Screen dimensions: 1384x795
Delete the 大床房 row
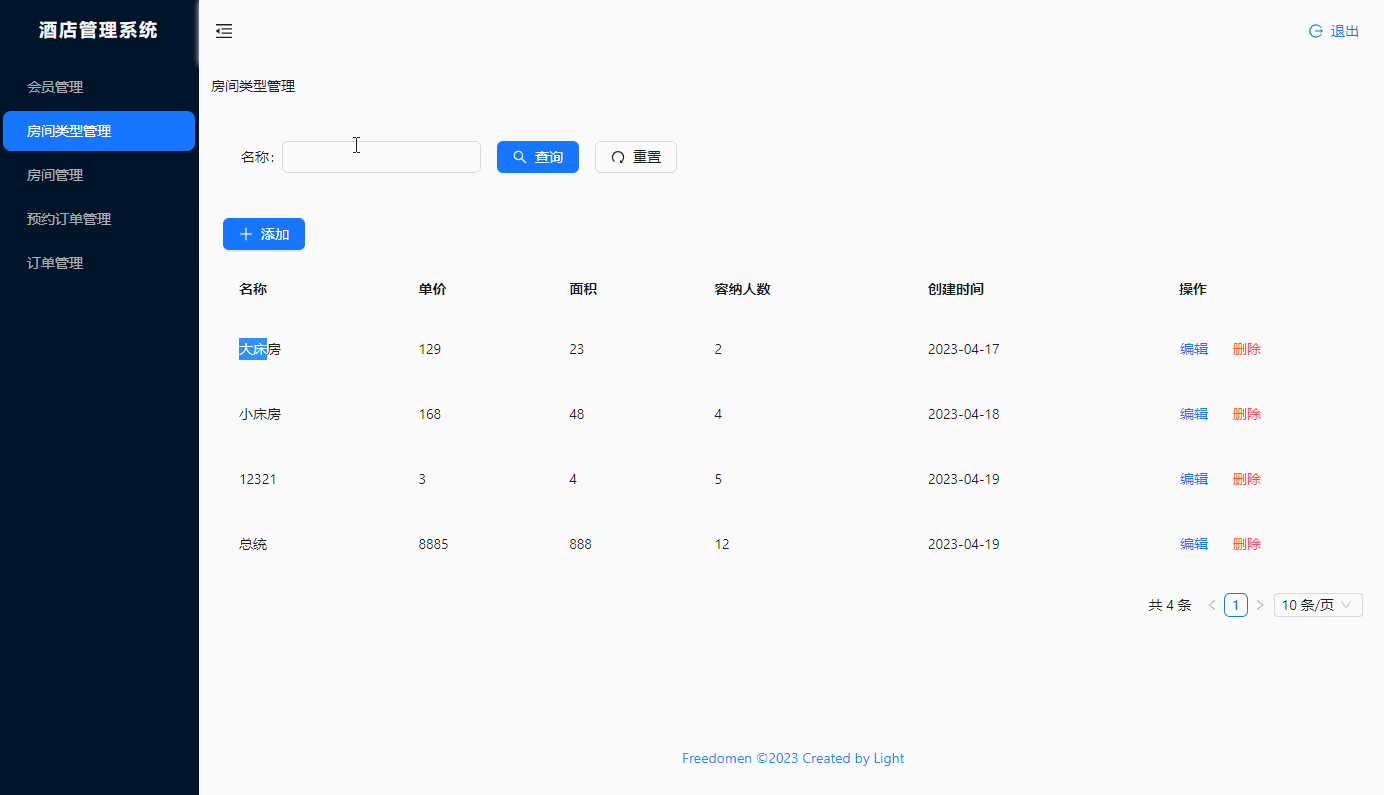[x=1247, y=349]
